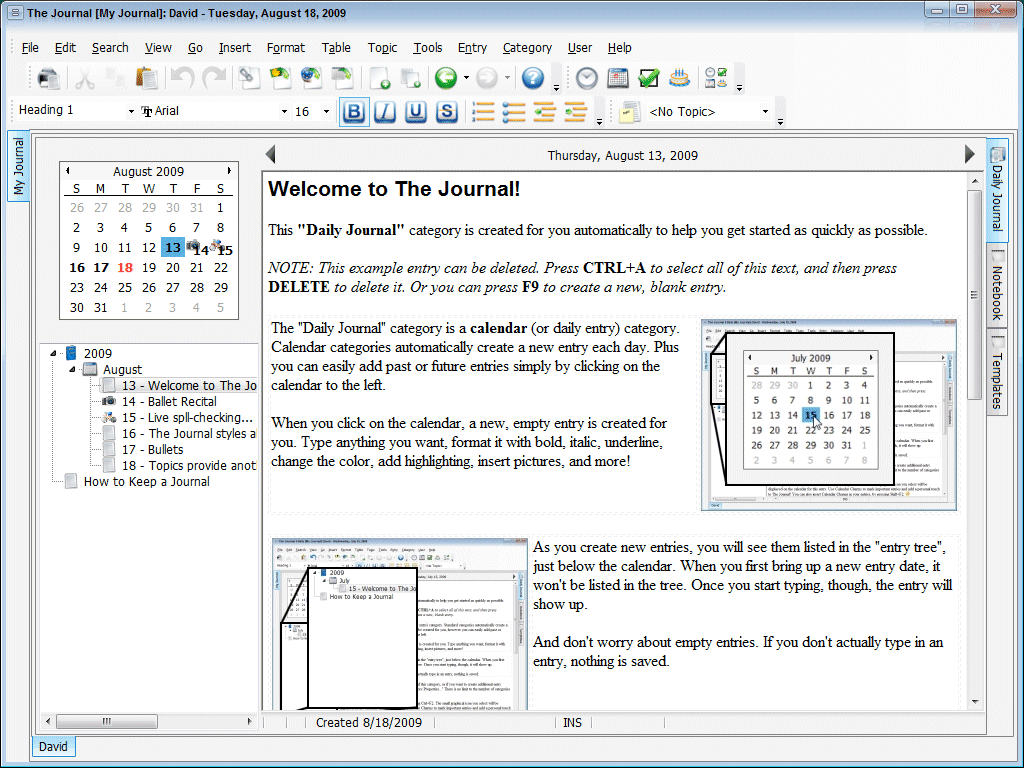This screenshot has width=1024, height=768.
Task: Open the Arial font dropdown
Action: [284, 112]
